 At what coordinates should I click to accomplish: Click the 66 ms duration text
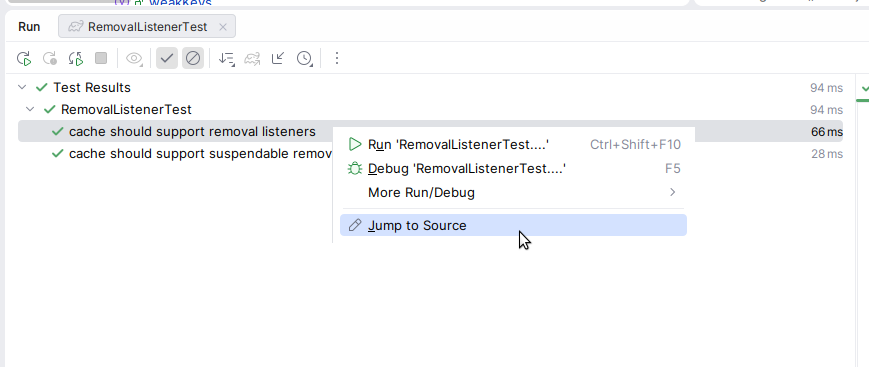tap(827, 132)
